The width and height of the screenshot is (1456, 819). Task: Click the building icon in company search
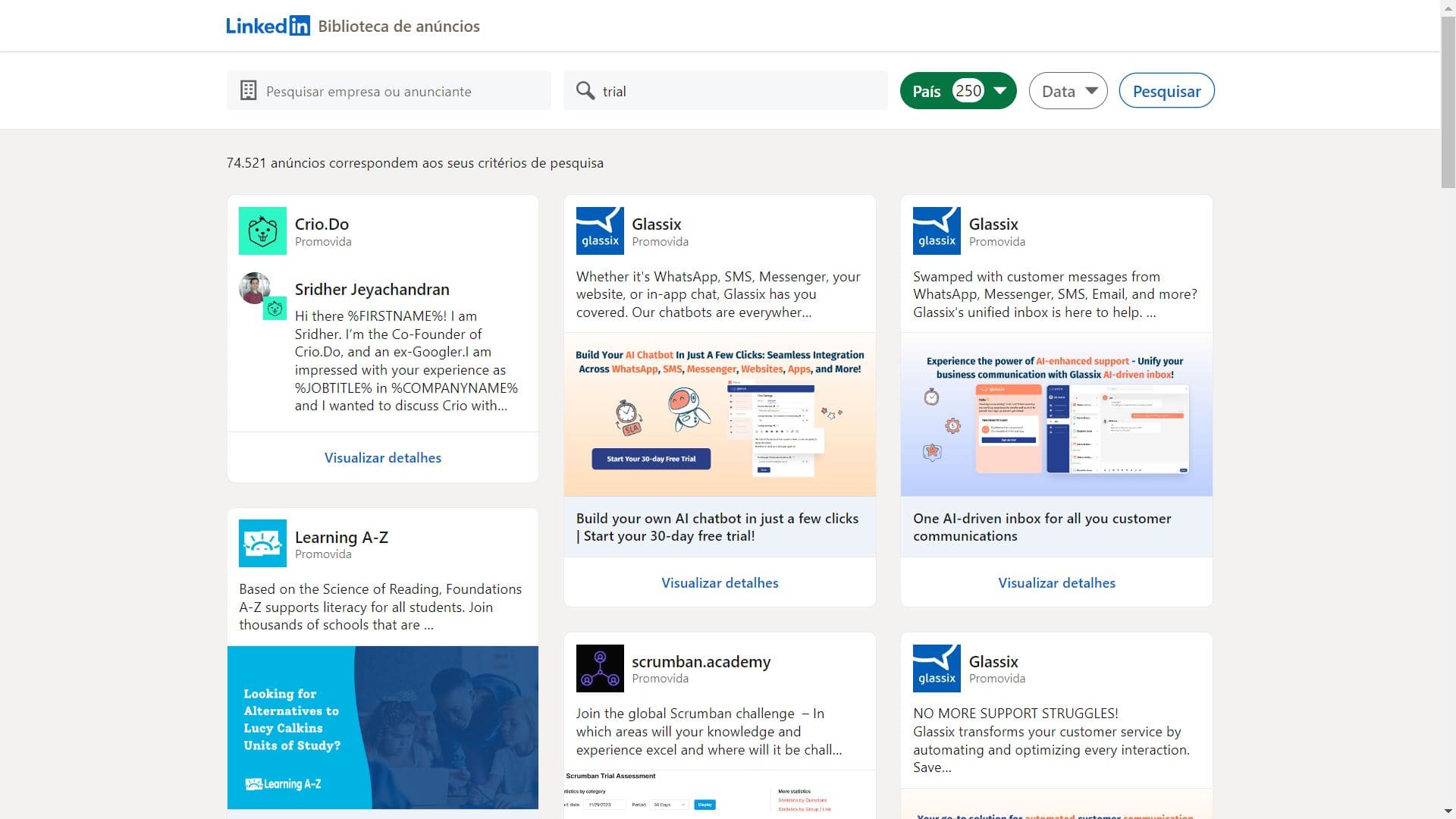248,91
